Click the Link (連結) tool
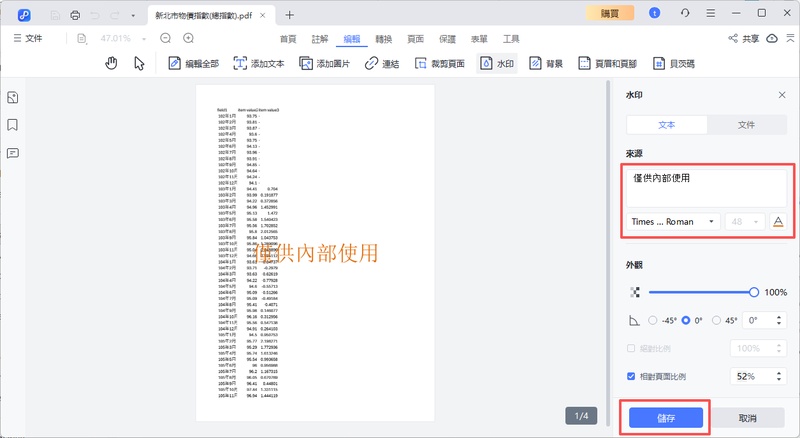 tap(382, 63)
